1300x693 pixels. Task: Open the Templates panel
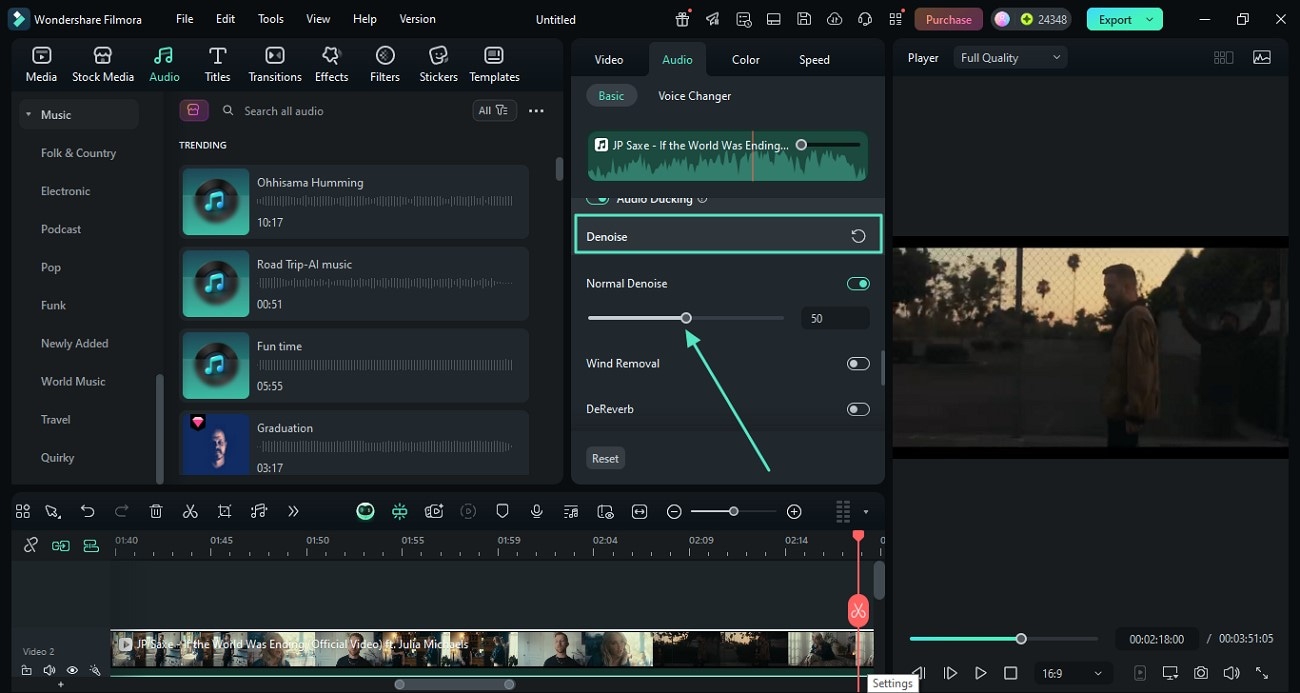pyautogui.click(x=494, y=64)
